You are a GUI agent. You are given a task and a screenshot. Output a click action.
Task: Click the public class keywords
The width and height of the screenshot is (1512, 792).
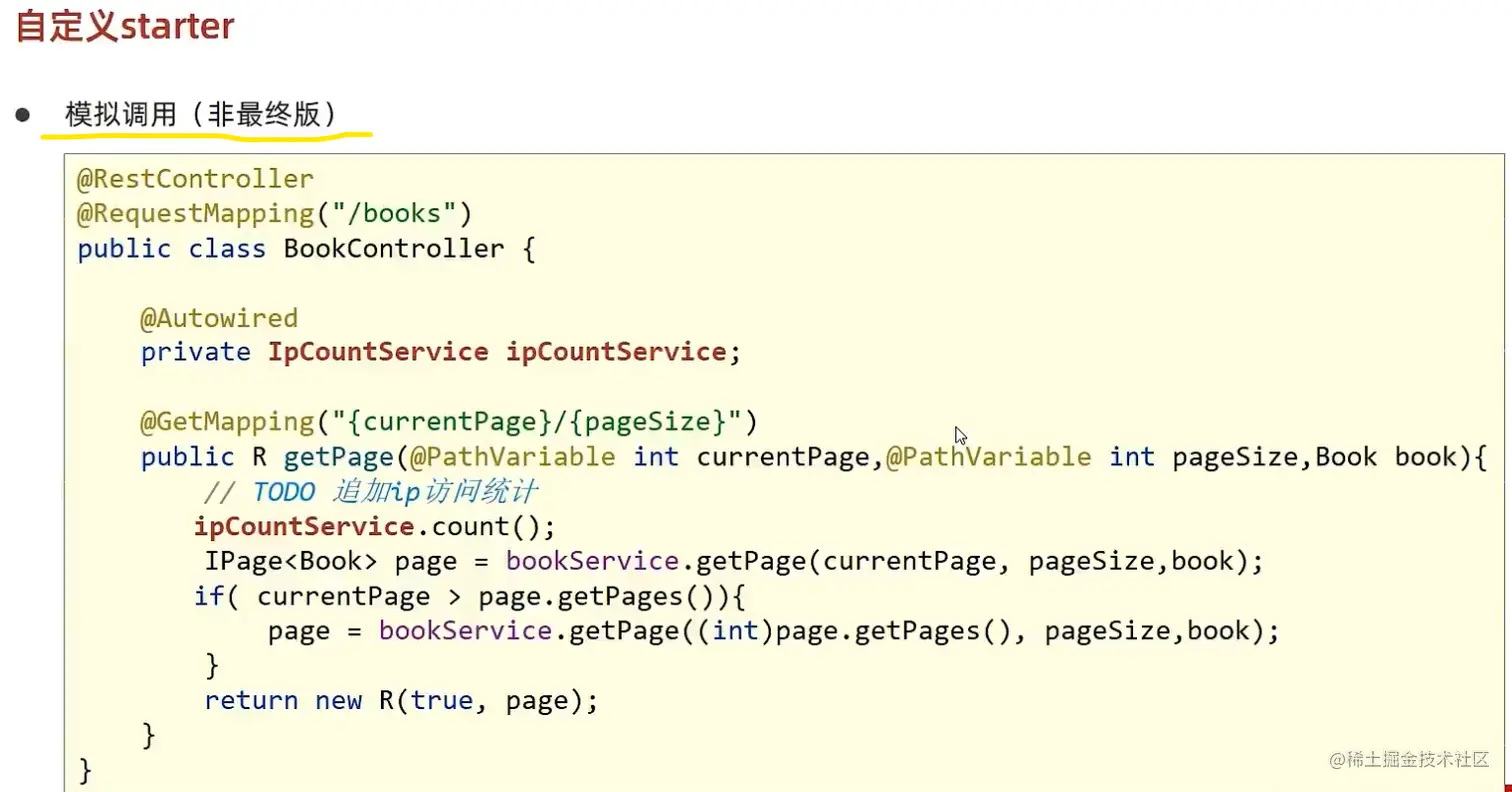coord(172,248)
